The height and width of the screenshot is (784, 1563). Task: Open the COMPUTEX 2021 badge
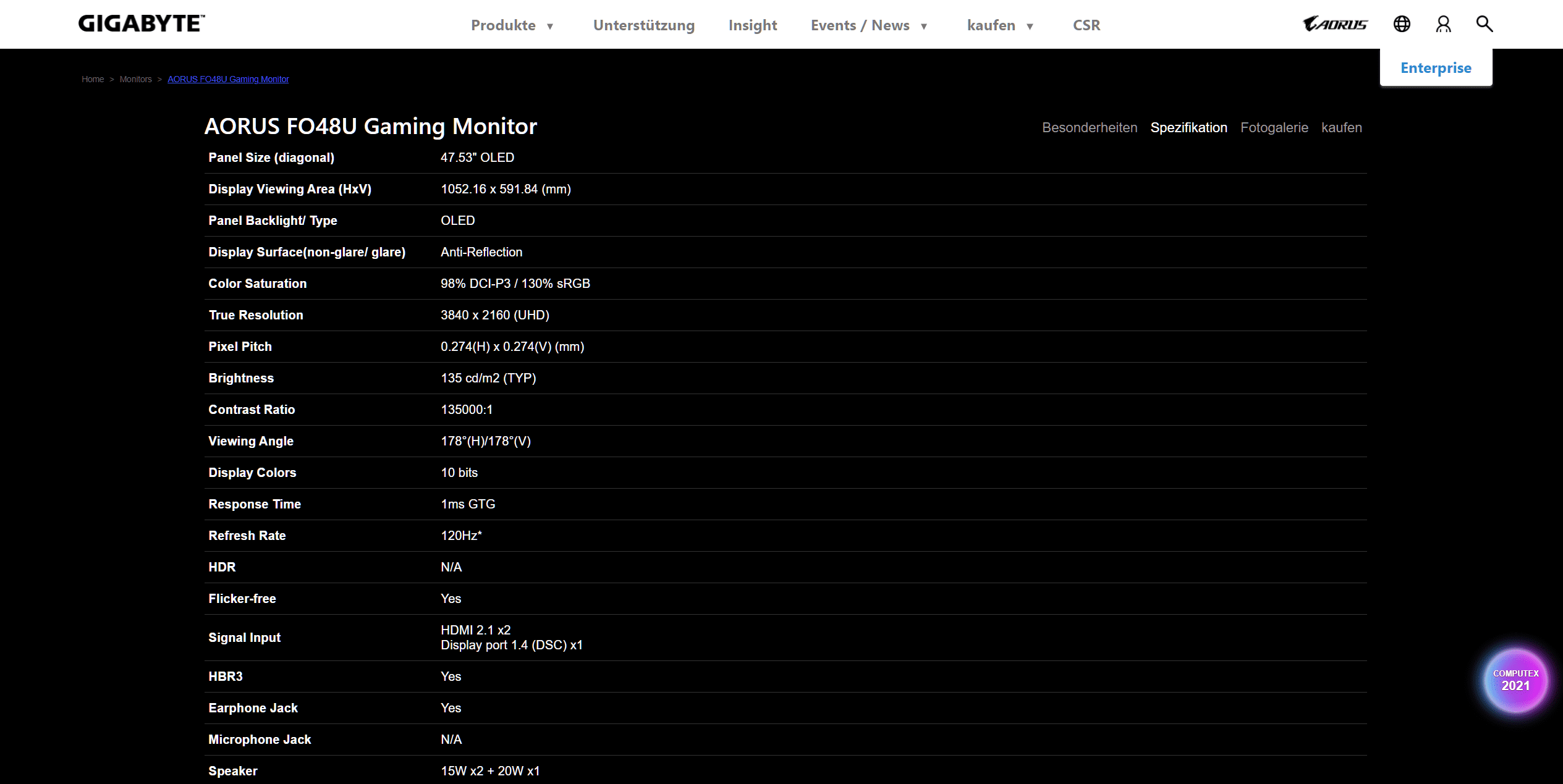(x=1515, y=680)
